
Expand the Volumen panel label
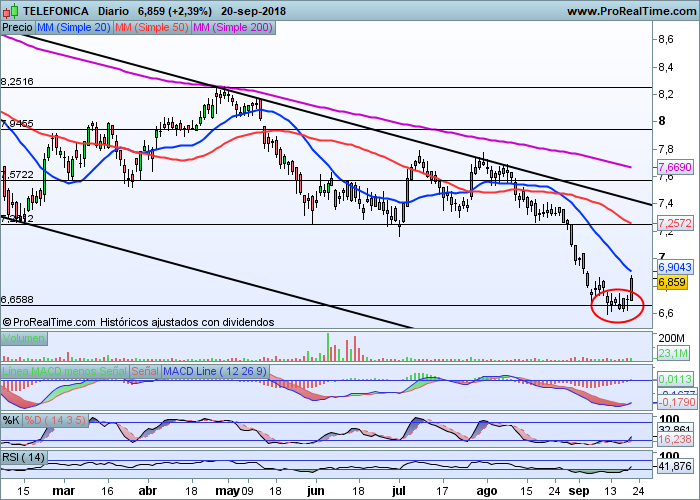coord(23,339)
